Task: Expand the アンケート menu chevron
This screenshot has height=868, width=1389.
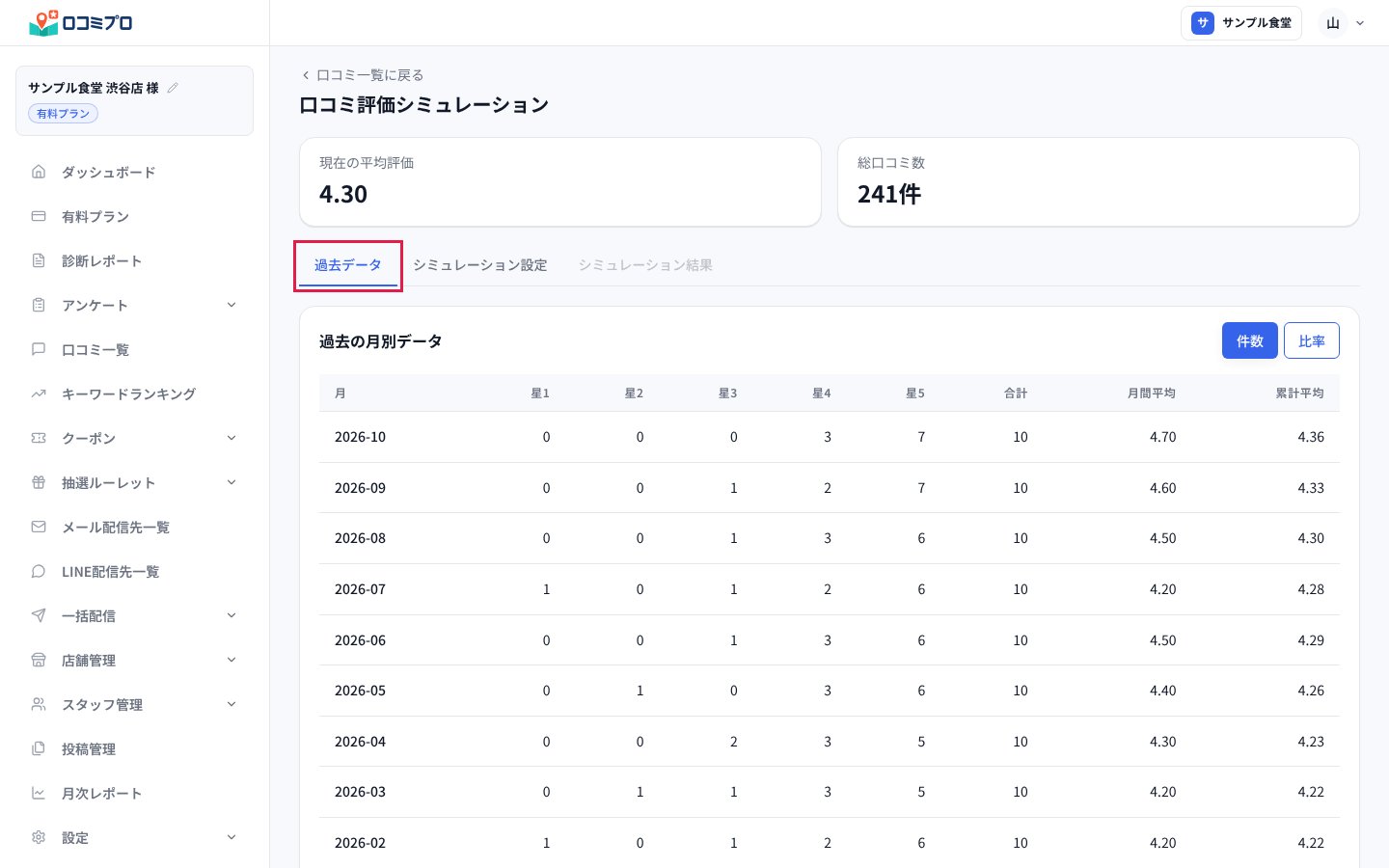Action: point(231,305)
